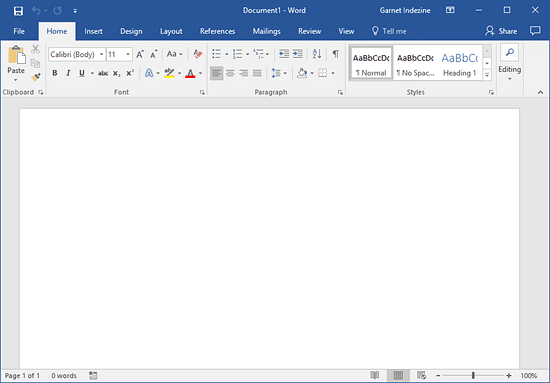Apply the No Spacing style

(x=415, y=63)
